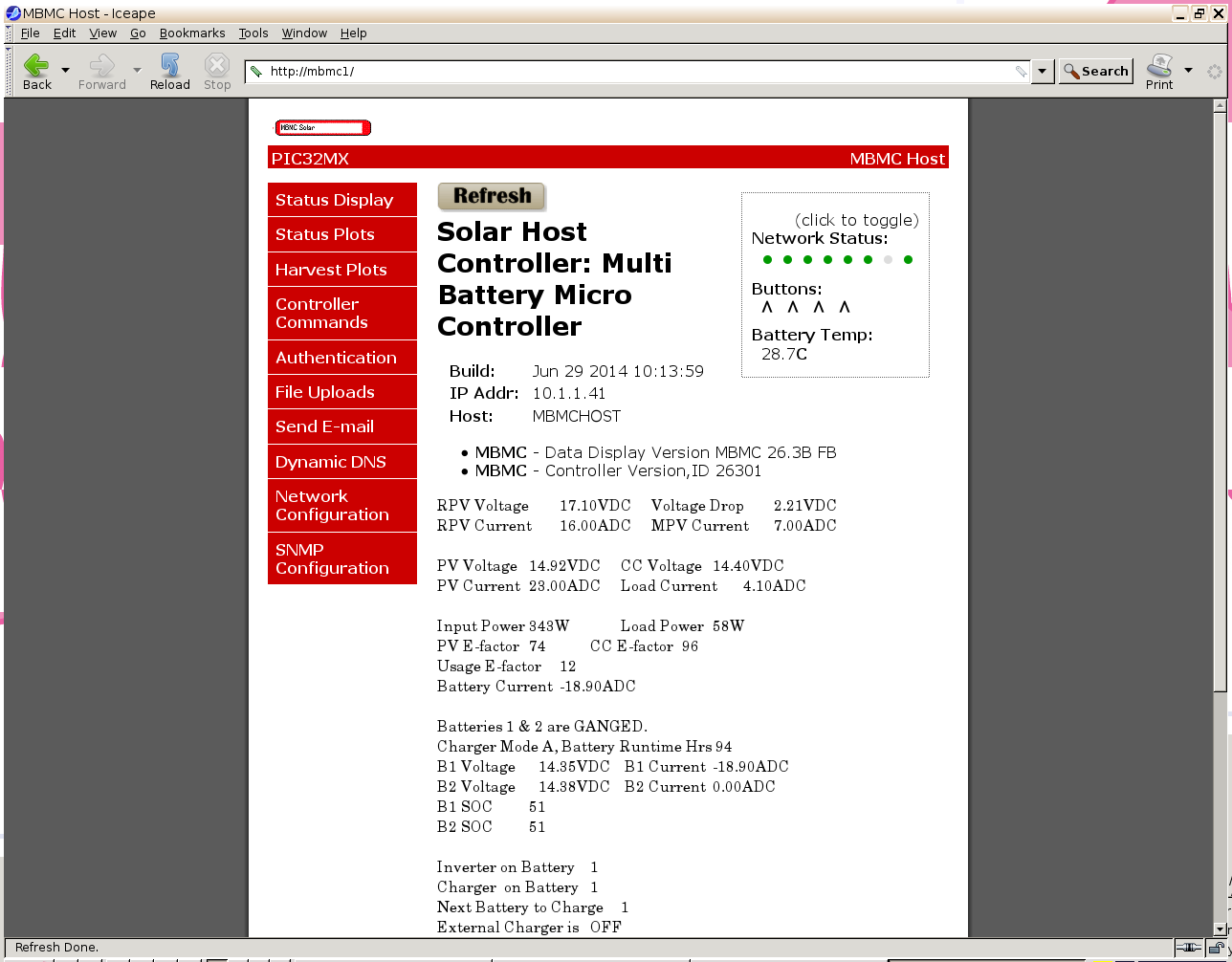Toggle the sixth Network Status LED

[x=868, y=260]
